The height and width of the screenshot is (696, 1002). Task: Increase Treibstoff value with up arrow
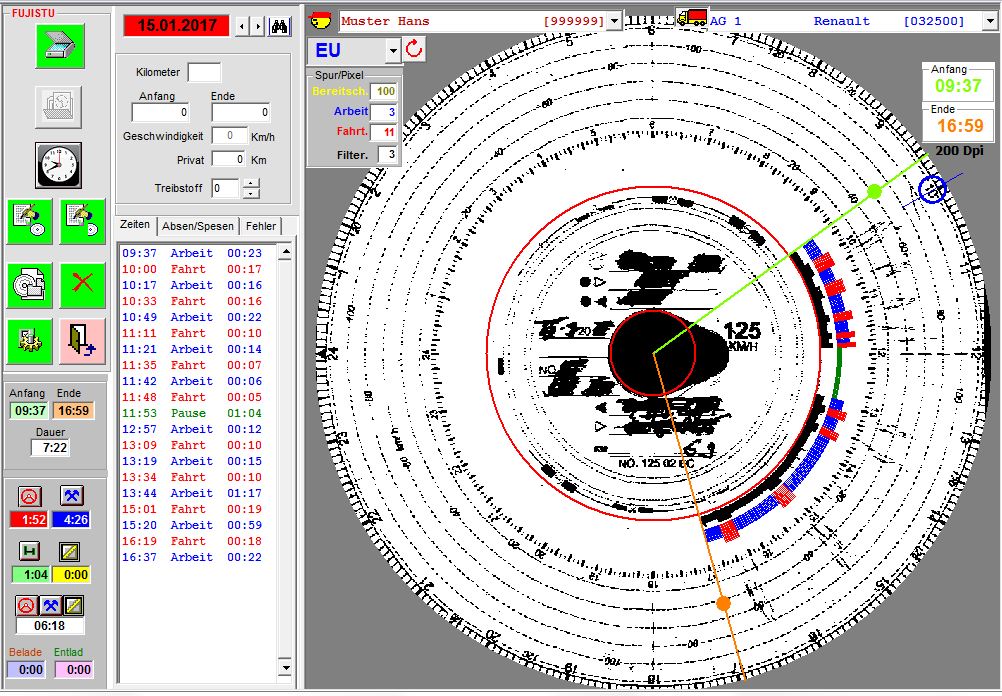tap(251, 183)
